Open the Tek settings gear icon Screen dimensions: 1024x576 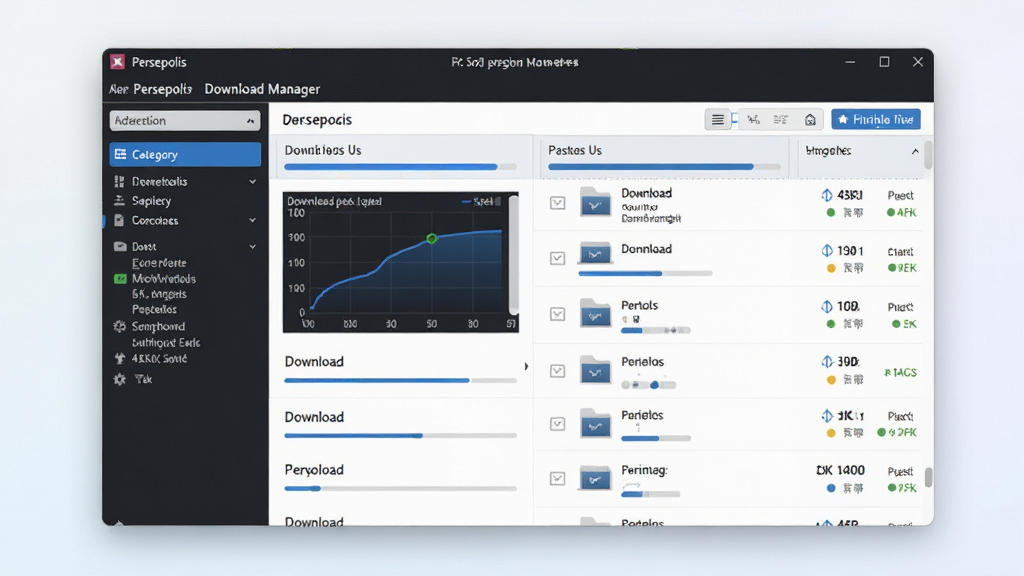point(120,379)
